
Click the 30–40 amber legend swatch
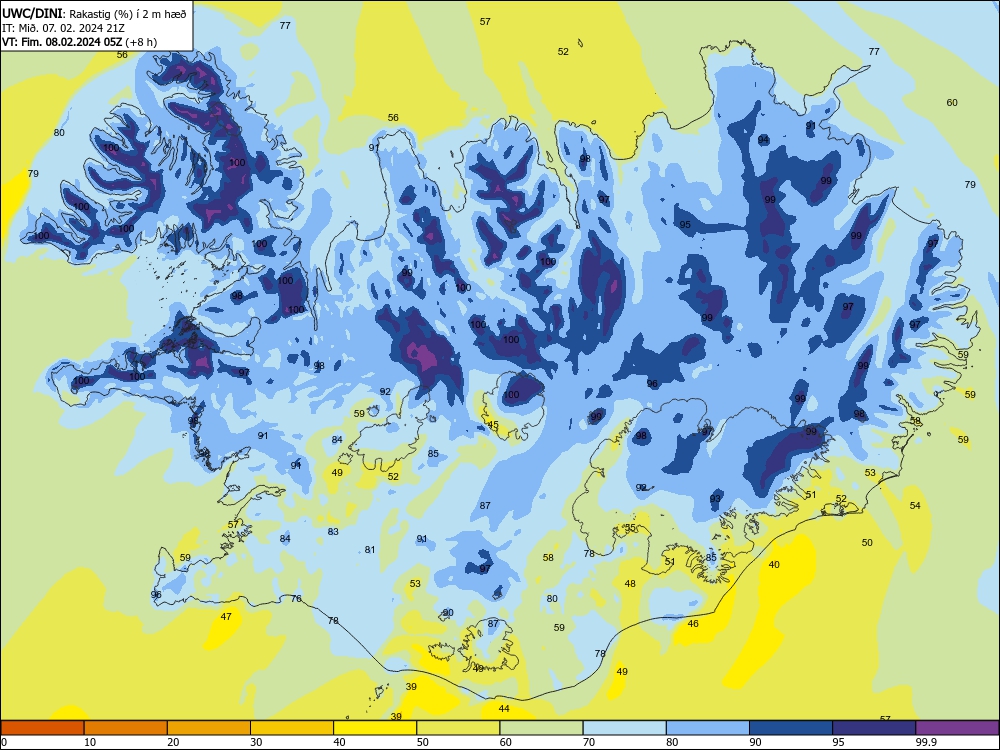click(x=292, y=728)
